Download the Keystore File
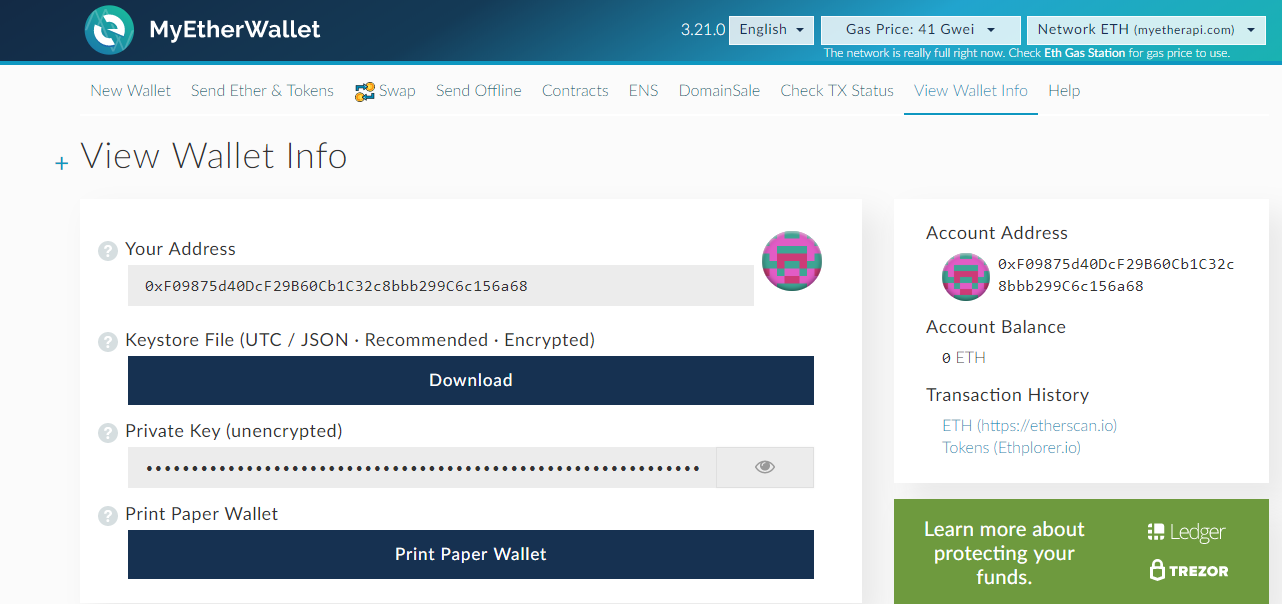The height and width of the screenshot is (604, 1282). click(471, 380)
